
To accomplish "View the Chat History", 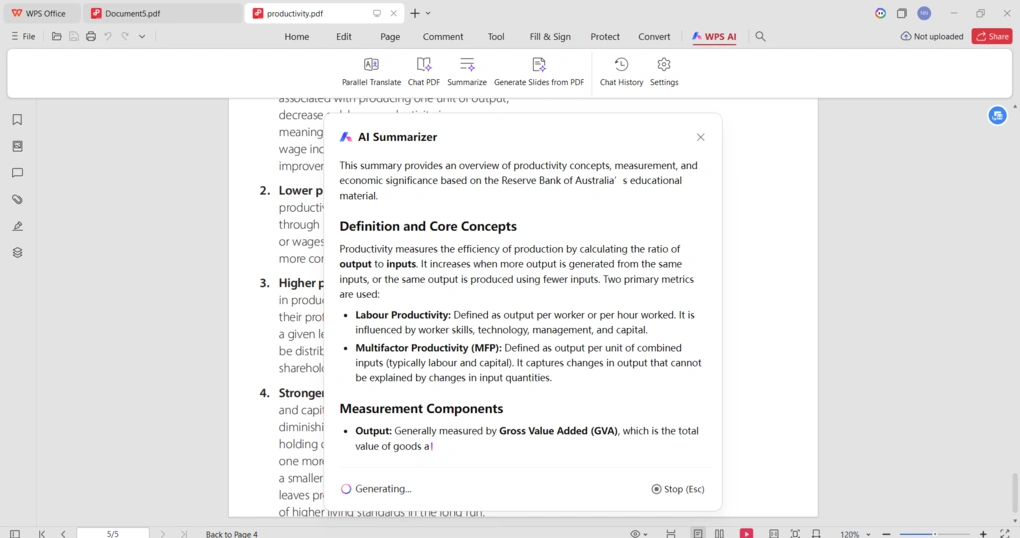I will [x=621, y=72].
